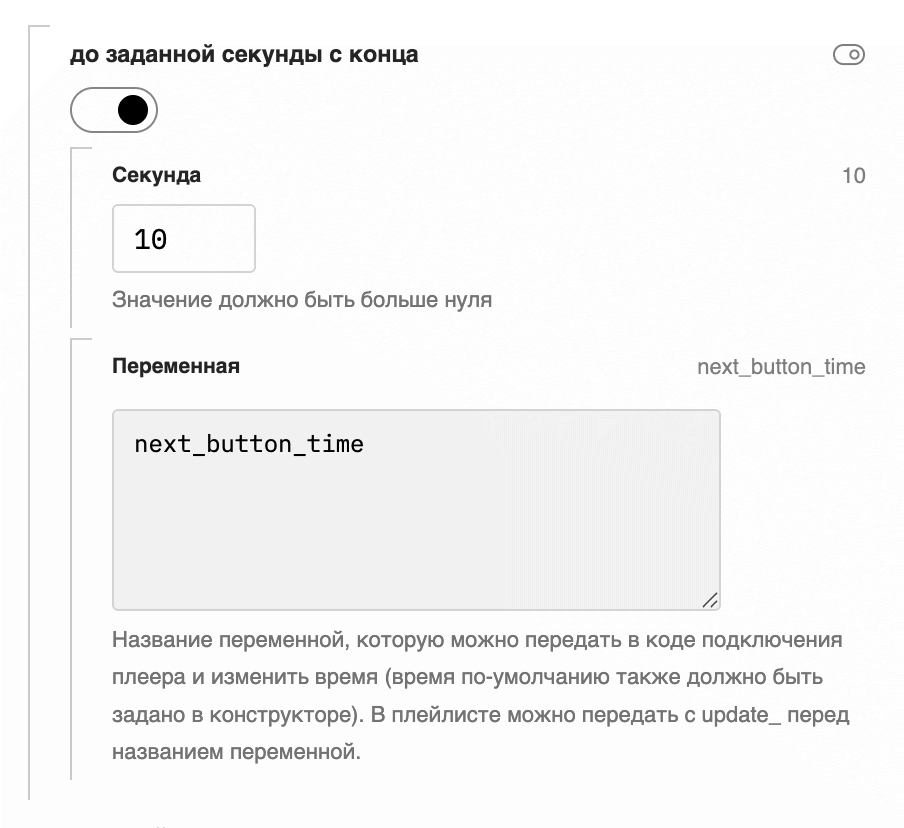Click the textarea resize handle in the corner
This screenshot has height=828, width=904.
click(710, 600)
